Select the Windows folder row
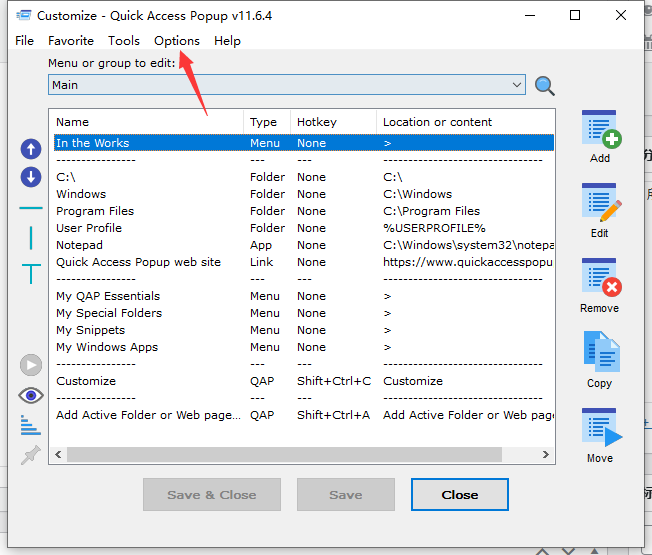 tap(304, 194)
